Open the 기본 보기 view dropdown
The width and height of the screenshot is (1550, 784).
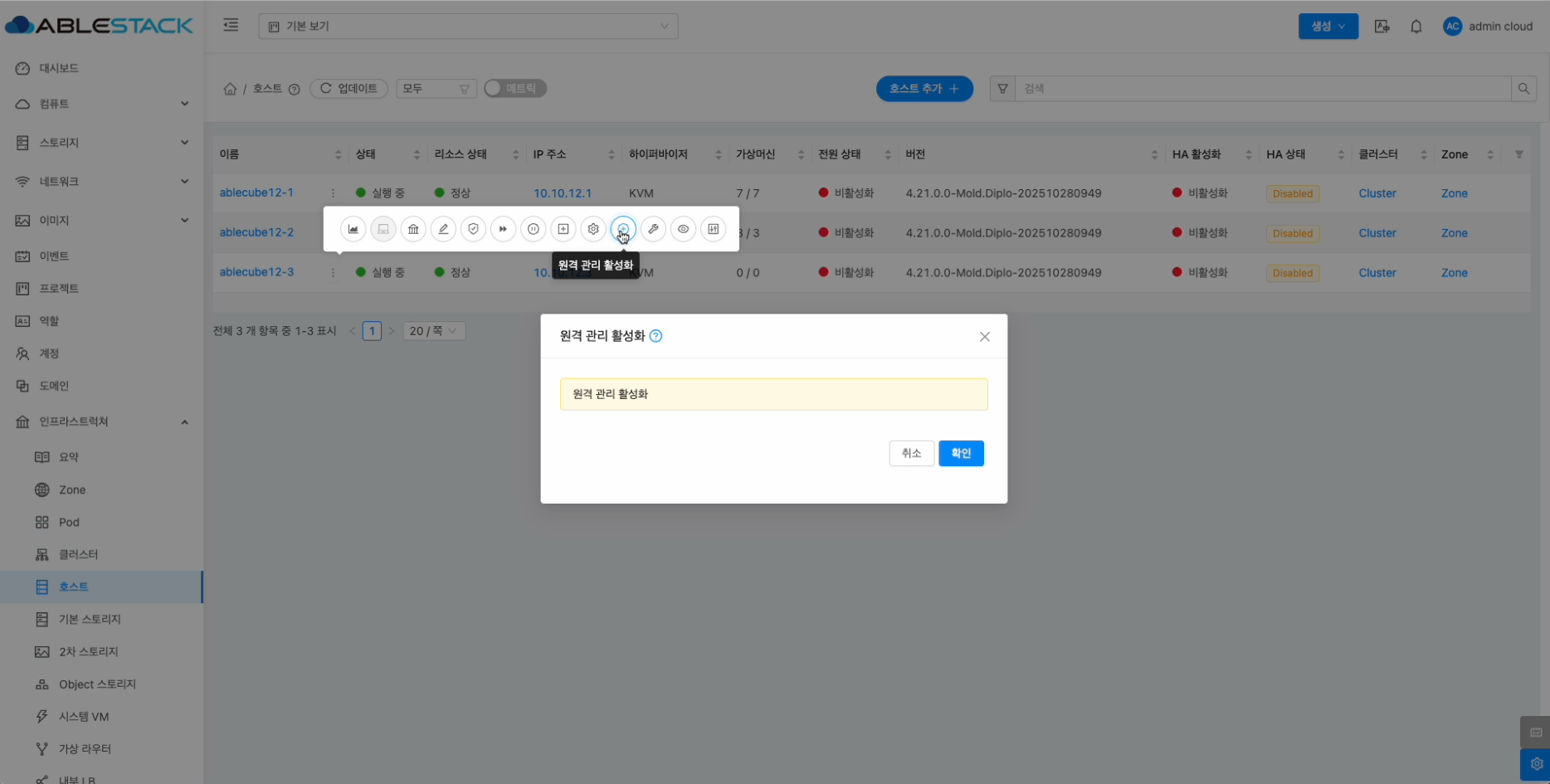(468, 27)
